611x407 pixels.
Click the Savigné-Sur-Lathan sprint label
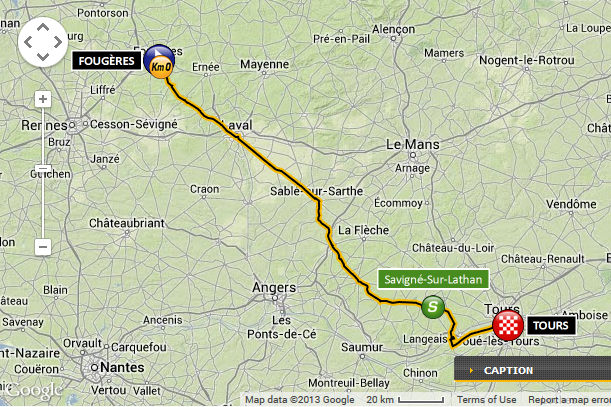433,279
